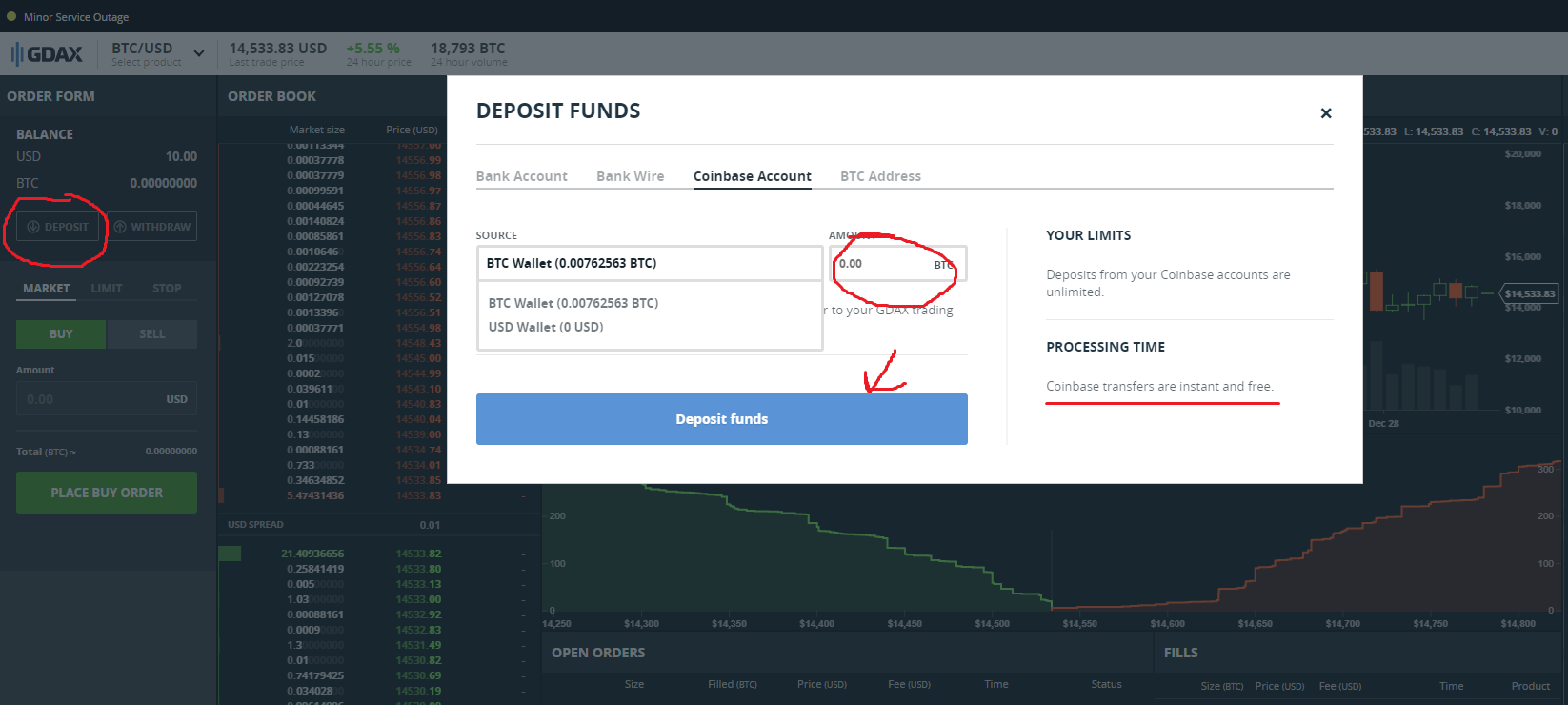The image size is (1568, 705).
Task: Click the Product column in Fills
Action: click(x=1530, y=686)
